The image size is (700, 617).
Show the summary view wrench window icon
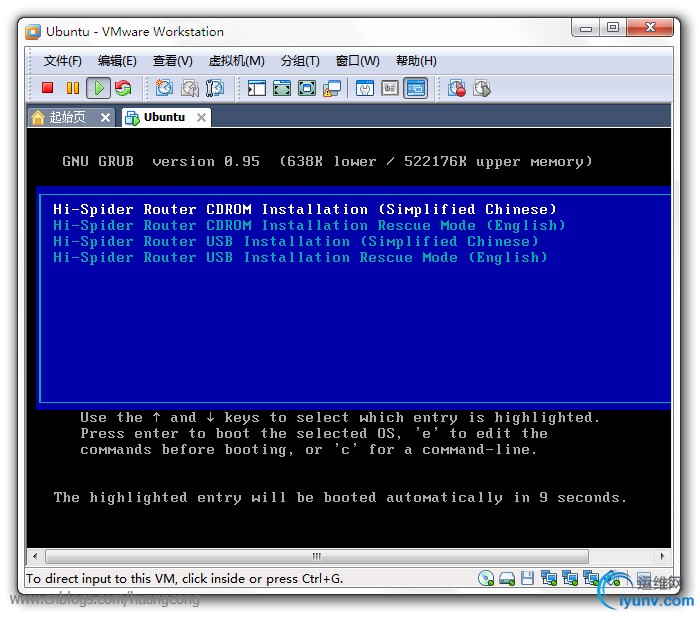365,88
